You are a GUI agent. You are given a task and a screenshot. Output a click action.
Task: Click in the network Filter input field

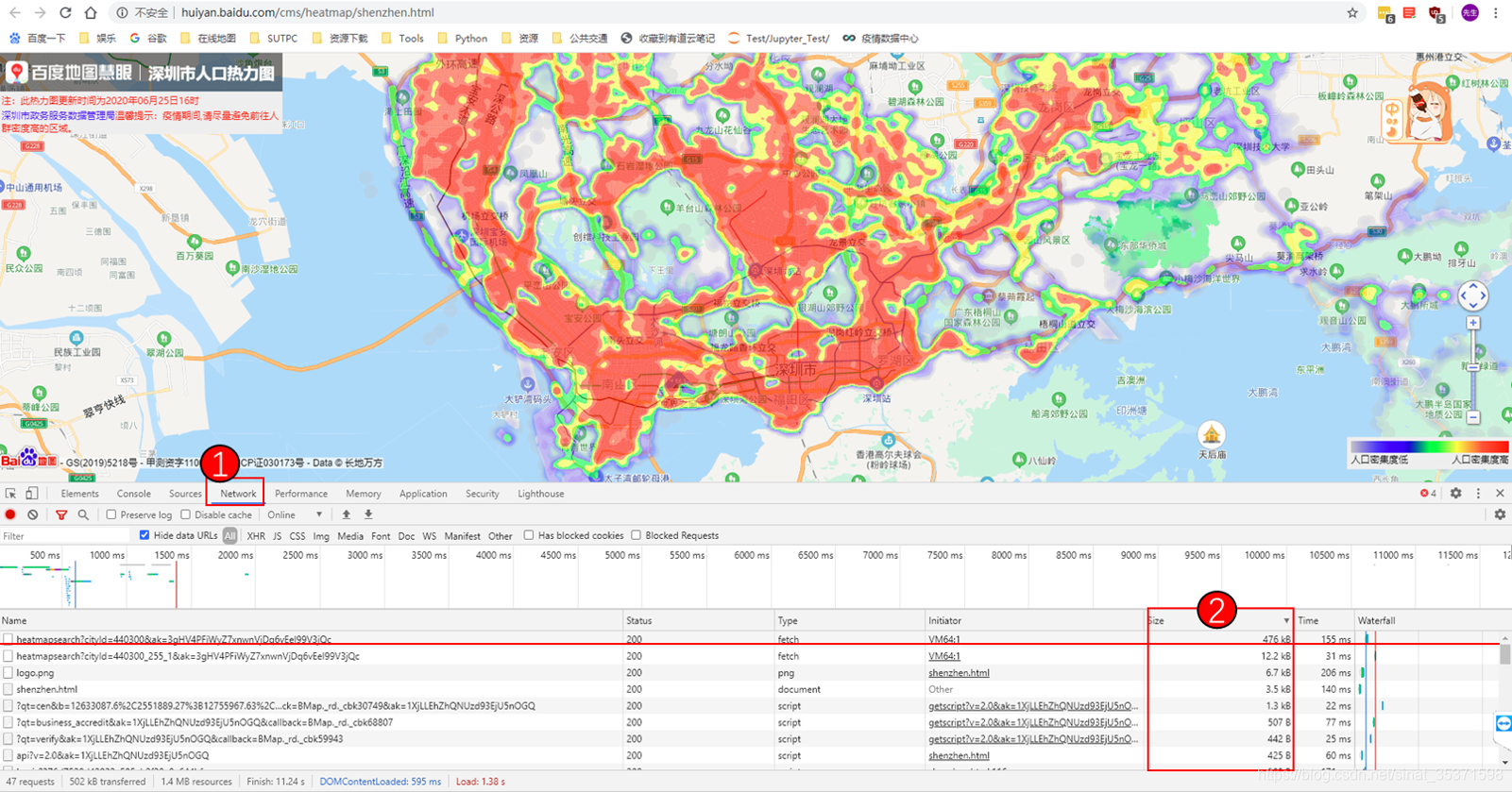[64, 535]
